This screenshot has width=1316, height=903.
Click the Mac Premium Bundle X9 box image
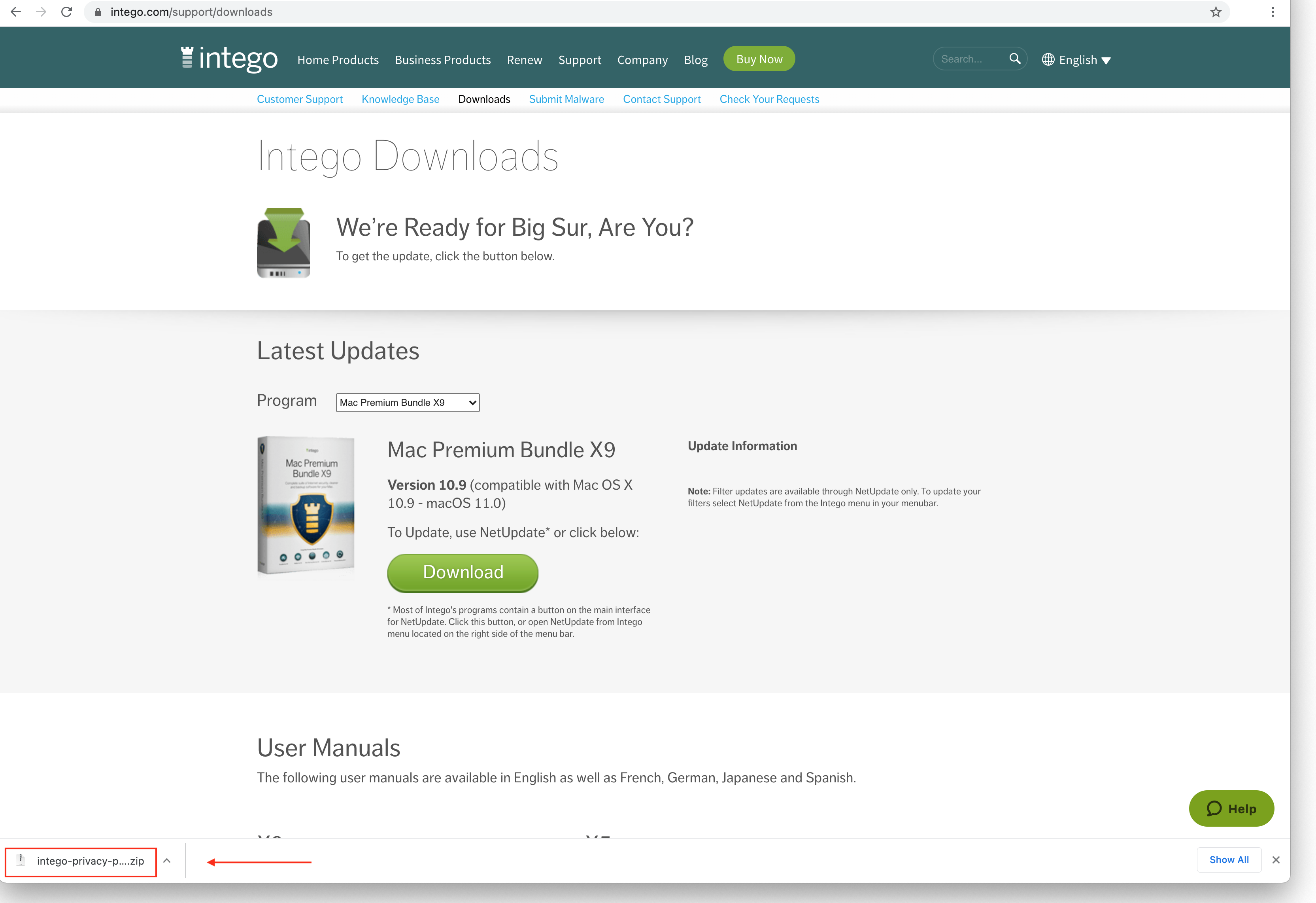pyautogui.click(x=306, y=505)
